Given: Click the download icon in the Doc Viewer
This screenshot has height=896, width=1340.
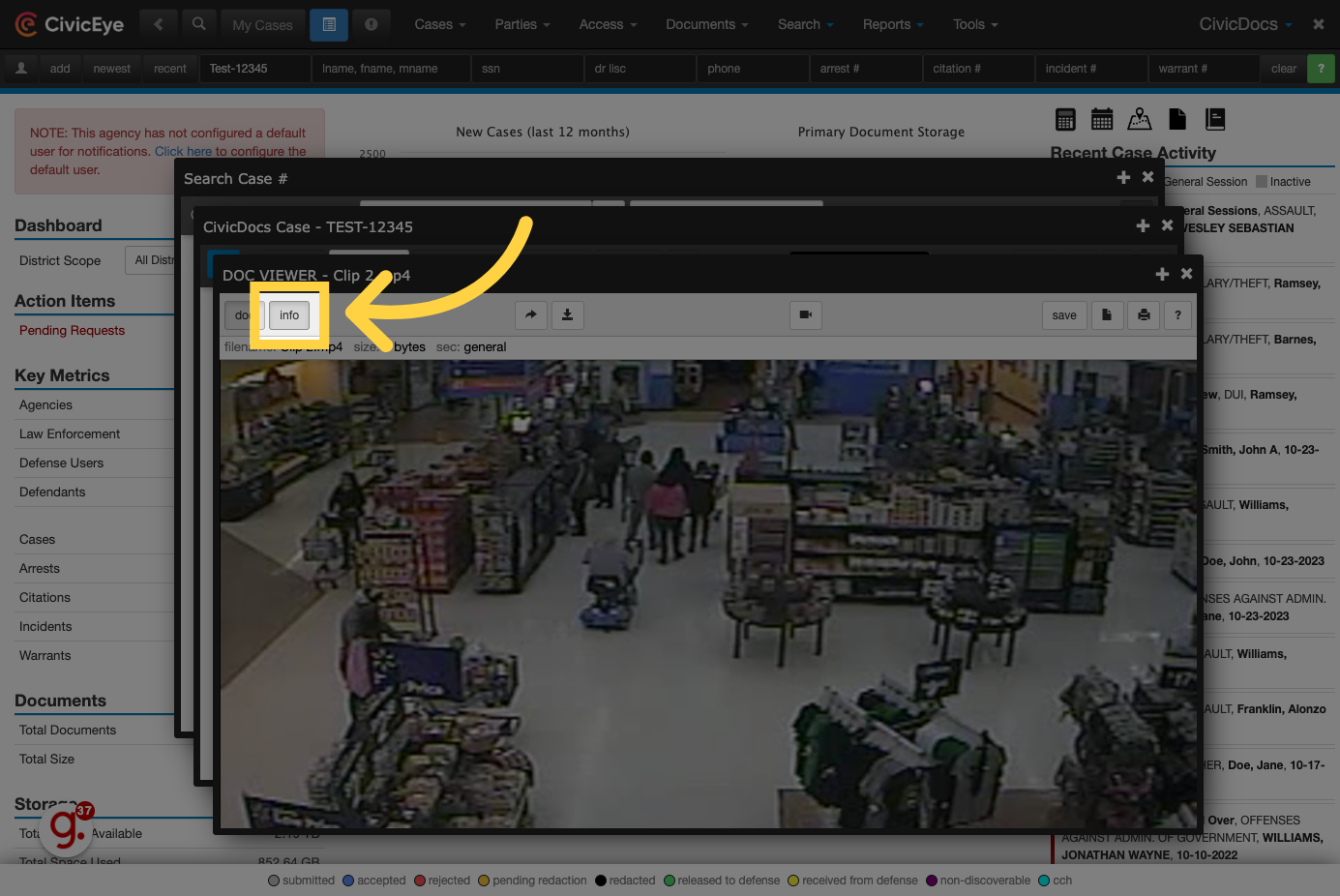Looking at the screenshot, I should point(567,314).
